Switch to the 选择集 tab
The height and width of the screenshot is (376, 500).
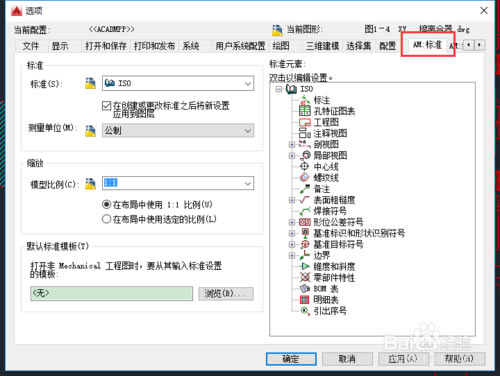(359, 46)
